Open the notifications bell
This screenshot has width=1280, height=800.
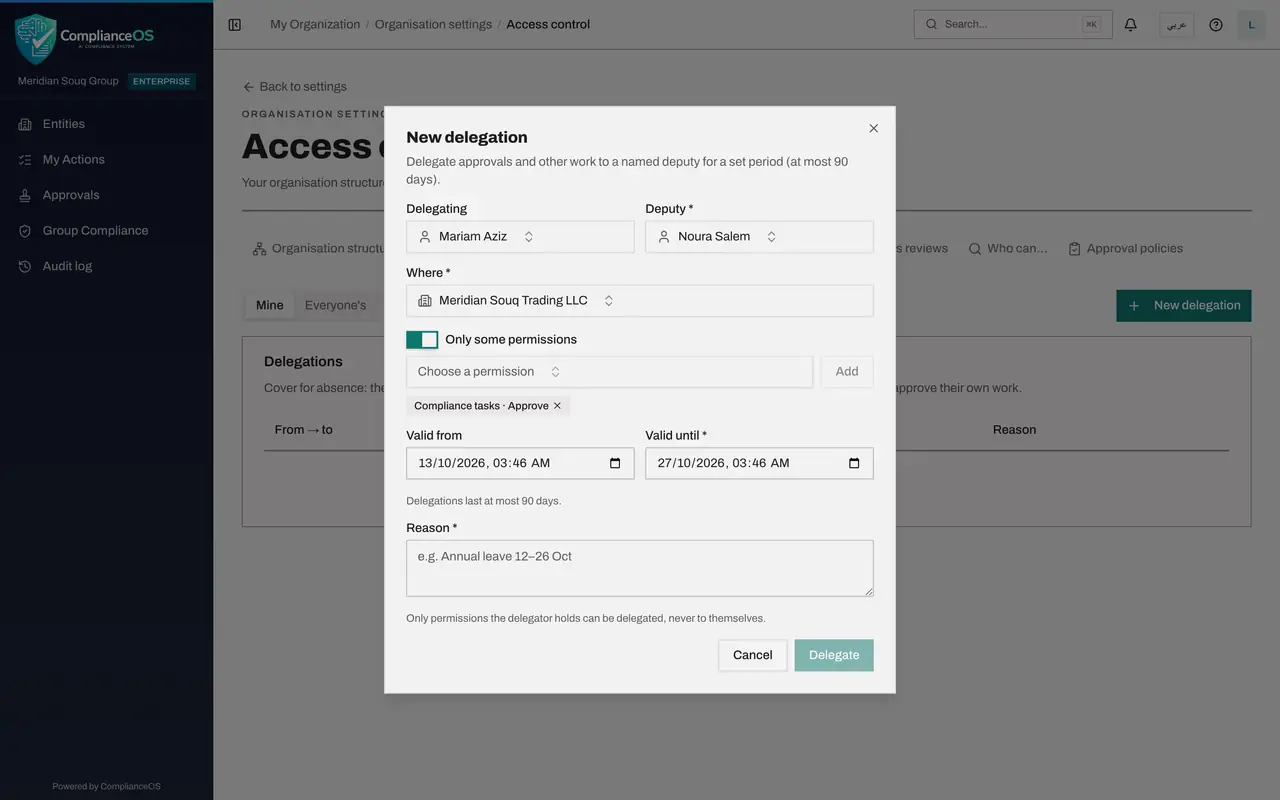click(x=1131, y=25)
